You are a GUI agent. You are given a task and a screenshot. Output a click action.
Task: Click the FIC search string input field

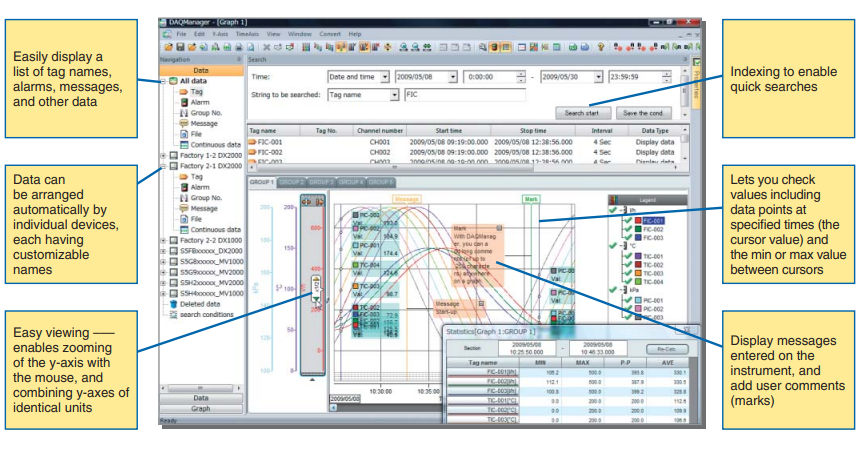(465, 95)
